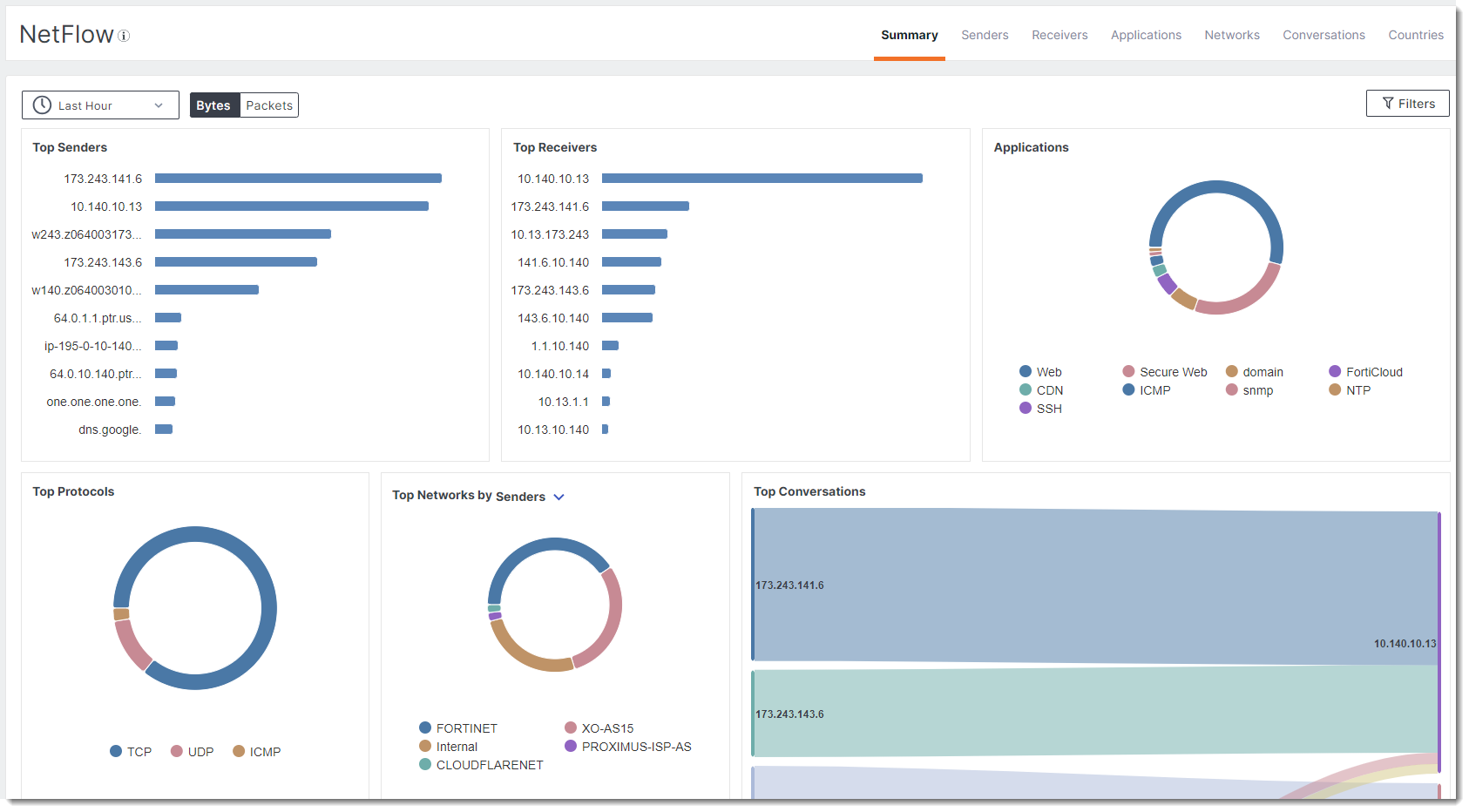Open the NetFlow info tooltip icon
Image resolution: width=1469 pixels, height=812 pixels.
click(125, 36)
